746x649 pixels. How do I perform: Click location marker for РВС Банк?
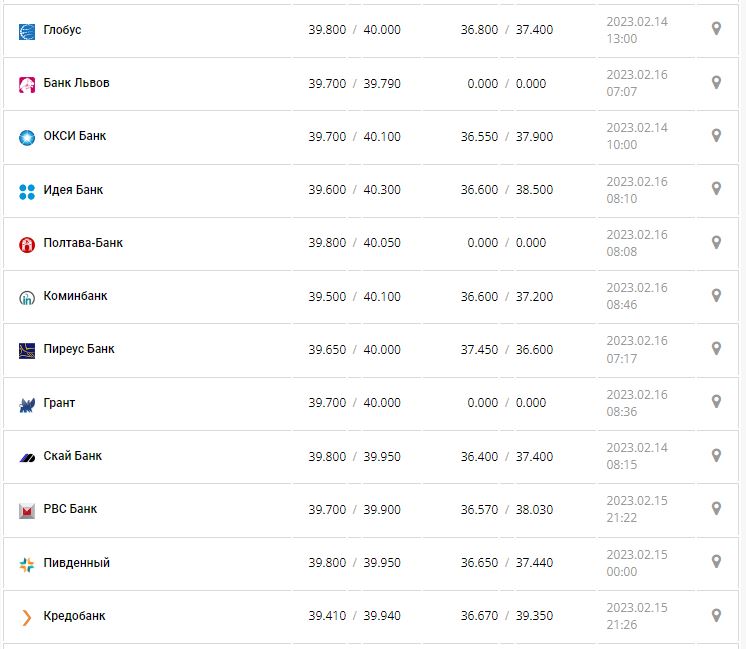[x=716, y=509]
